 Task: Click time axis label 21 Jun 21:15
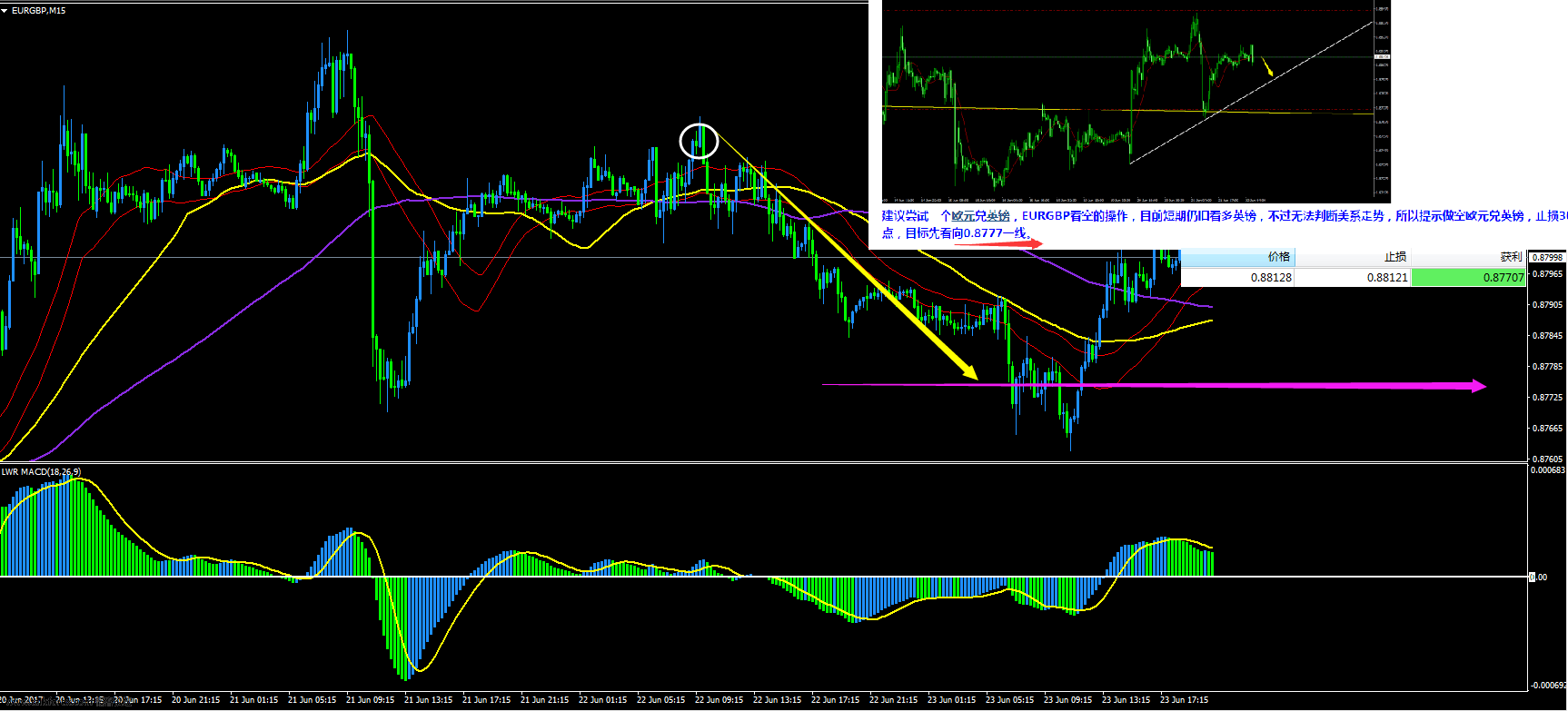[x=544, y=700]
